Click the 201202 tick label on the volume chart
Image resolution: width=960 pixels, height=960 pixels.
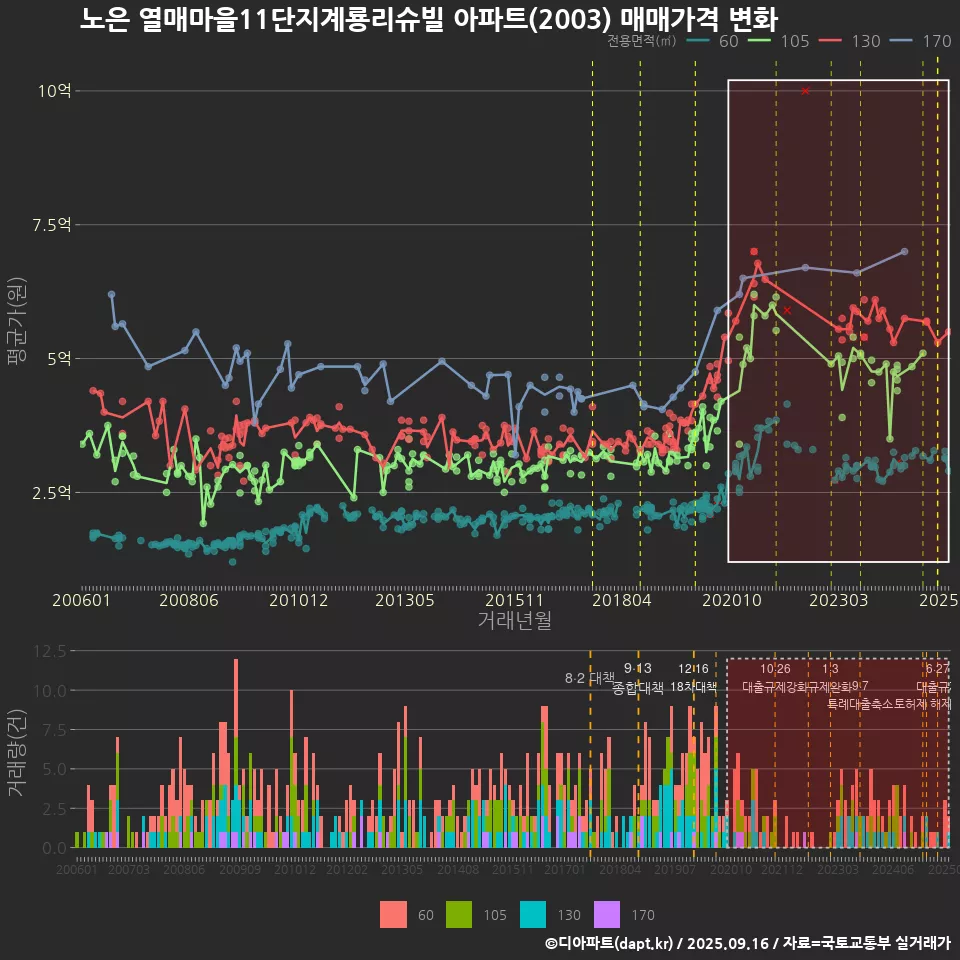click(347, 869)
